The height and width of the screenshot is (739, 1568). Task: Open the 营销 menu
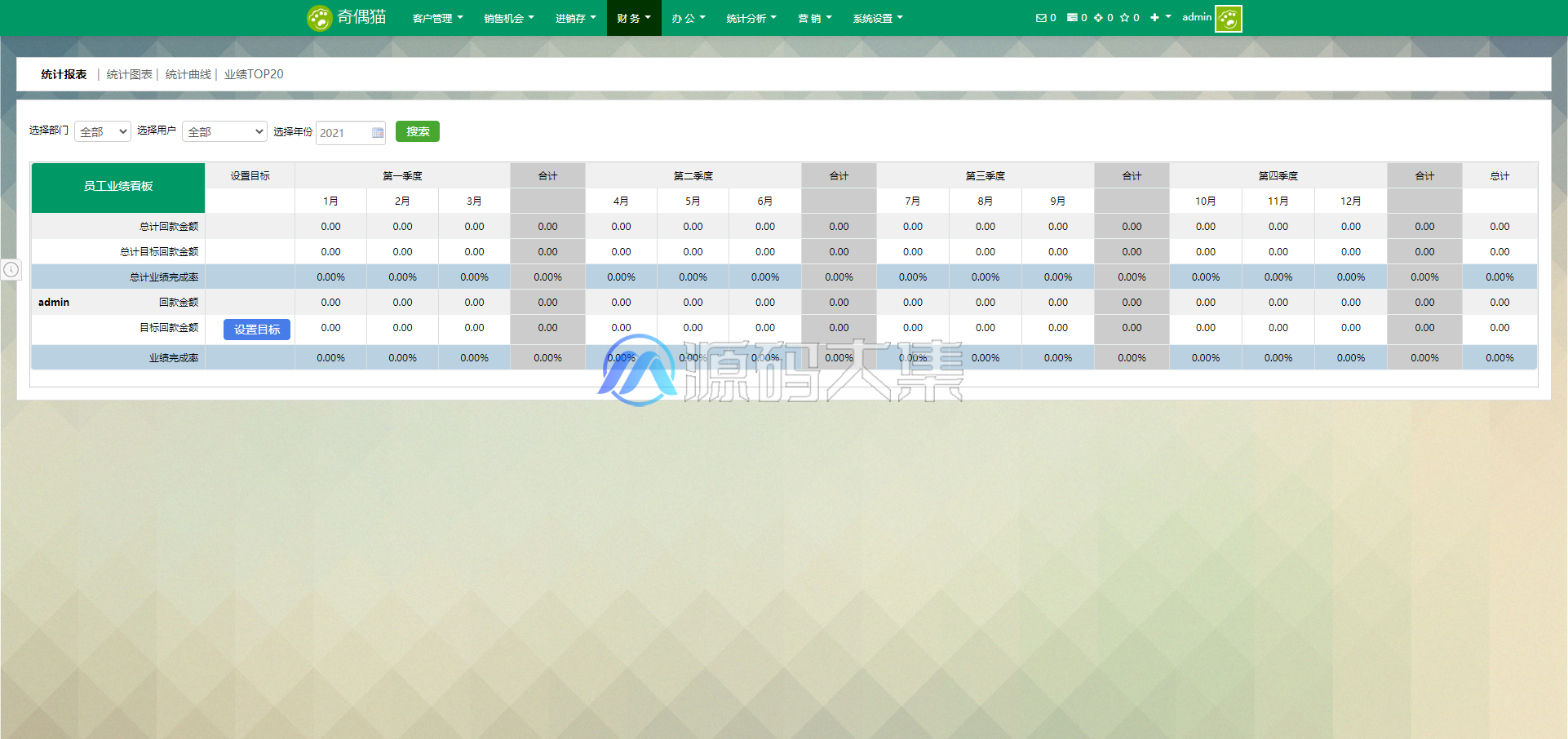click(x=815, y=18)
